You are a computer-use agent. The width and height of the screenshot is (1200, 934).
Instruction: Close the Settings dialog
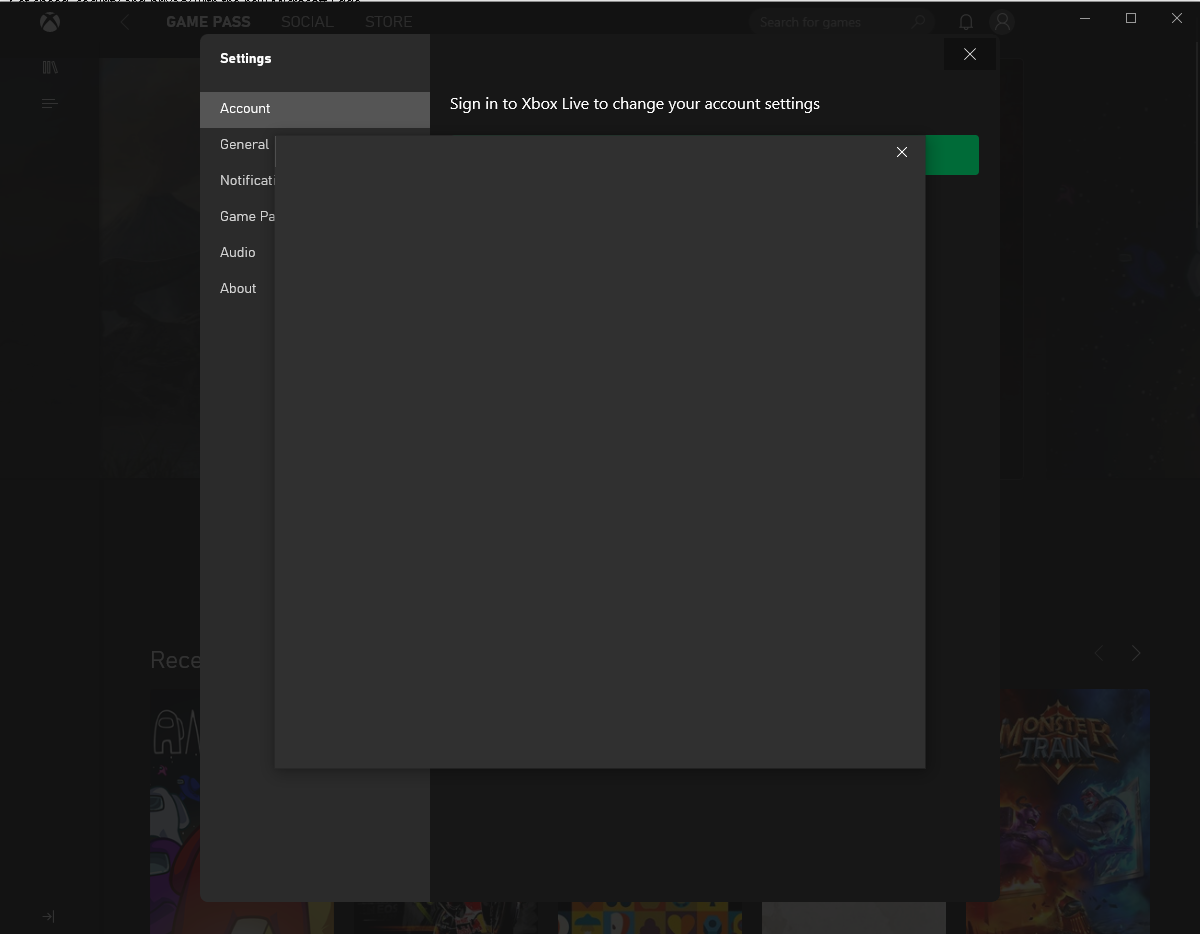click(970, 54)
